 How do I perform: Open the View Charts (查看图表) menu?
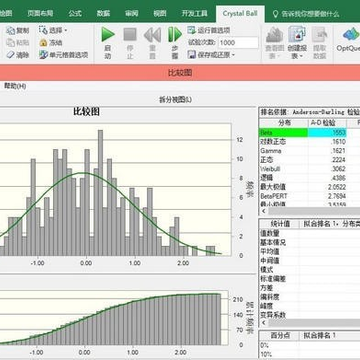275,43
